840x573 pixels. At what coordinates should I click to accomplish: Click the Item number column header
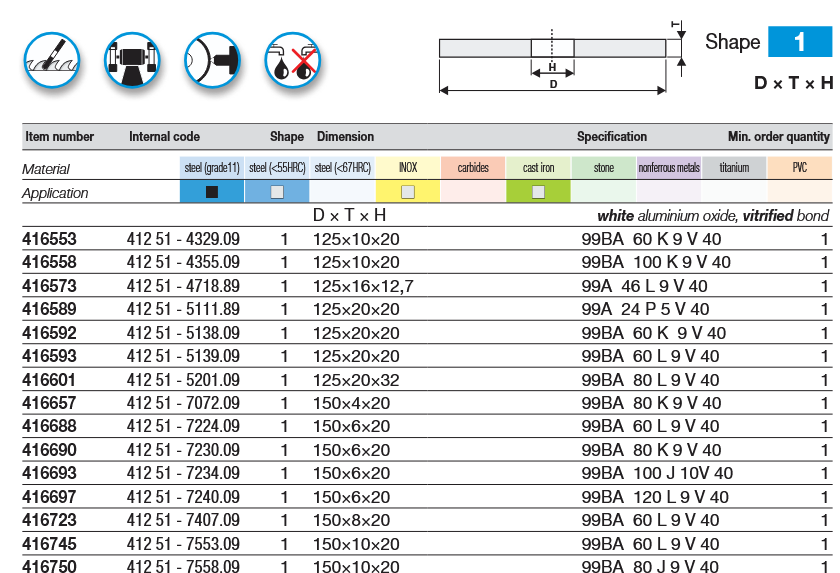click(60, 137)
